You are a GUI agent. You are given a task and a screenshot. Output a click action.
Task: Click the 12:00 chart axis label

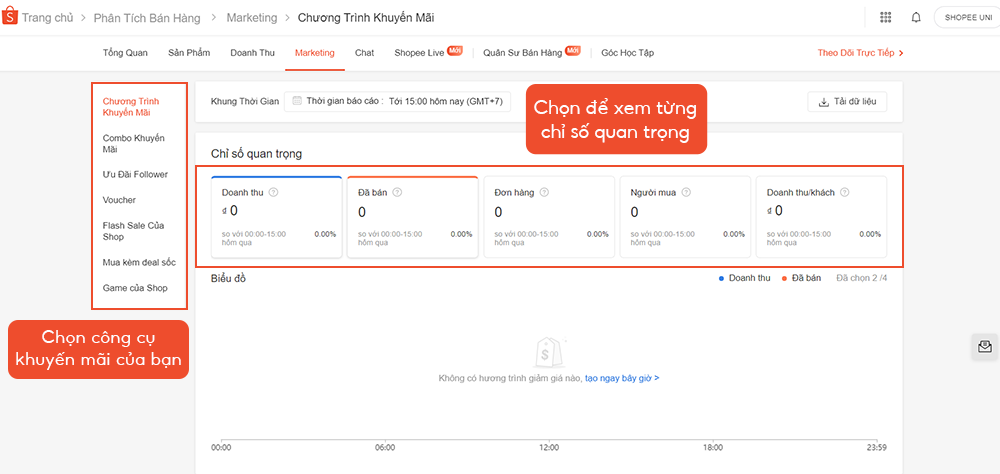548,448
